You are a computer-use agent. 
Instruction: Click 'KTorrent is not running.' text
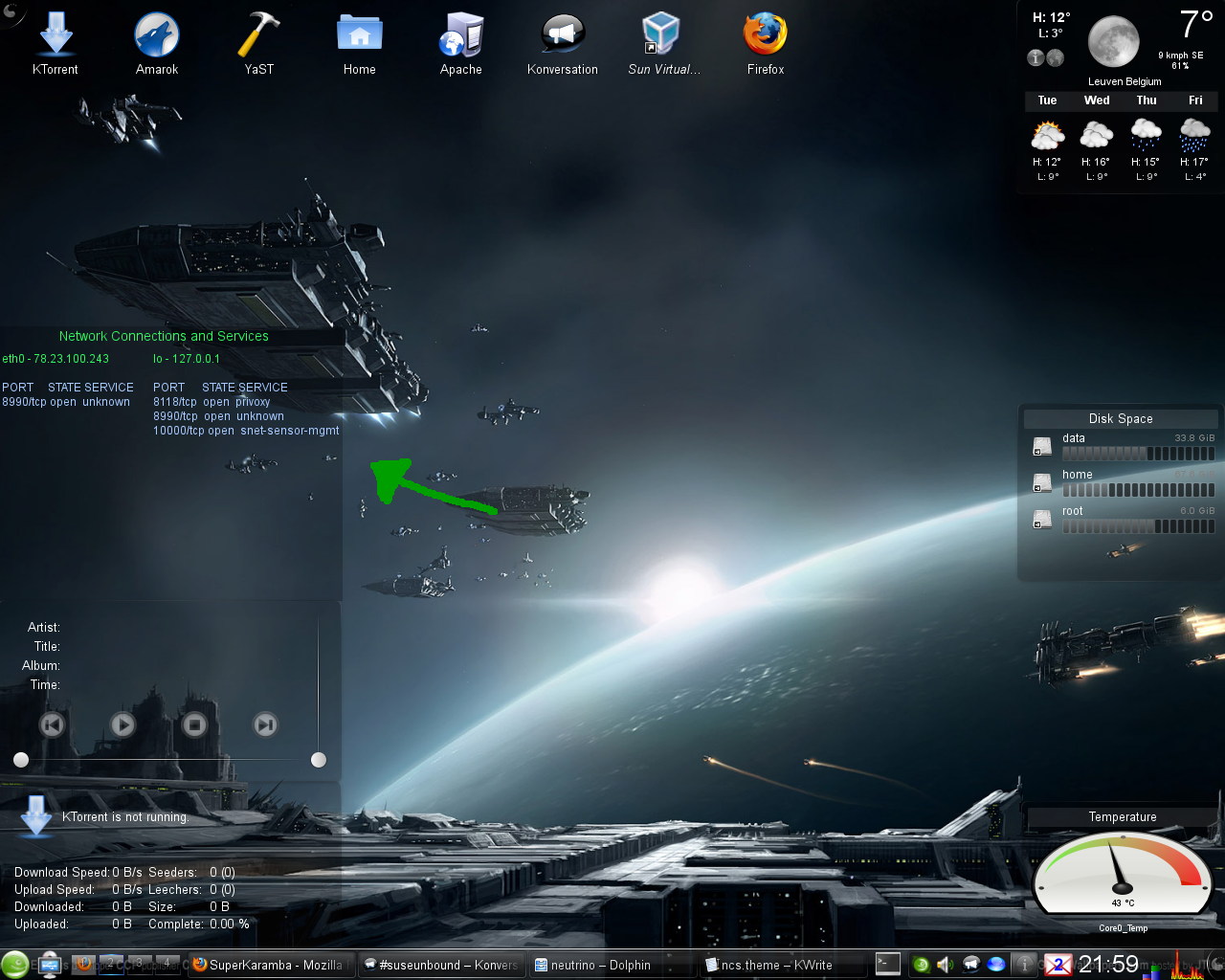point(125,817)
